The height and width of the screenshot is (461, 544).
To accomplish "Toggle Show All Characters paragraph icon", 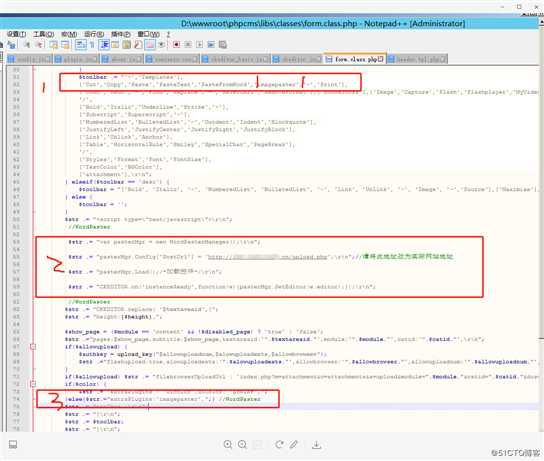I will click(92, 44).
